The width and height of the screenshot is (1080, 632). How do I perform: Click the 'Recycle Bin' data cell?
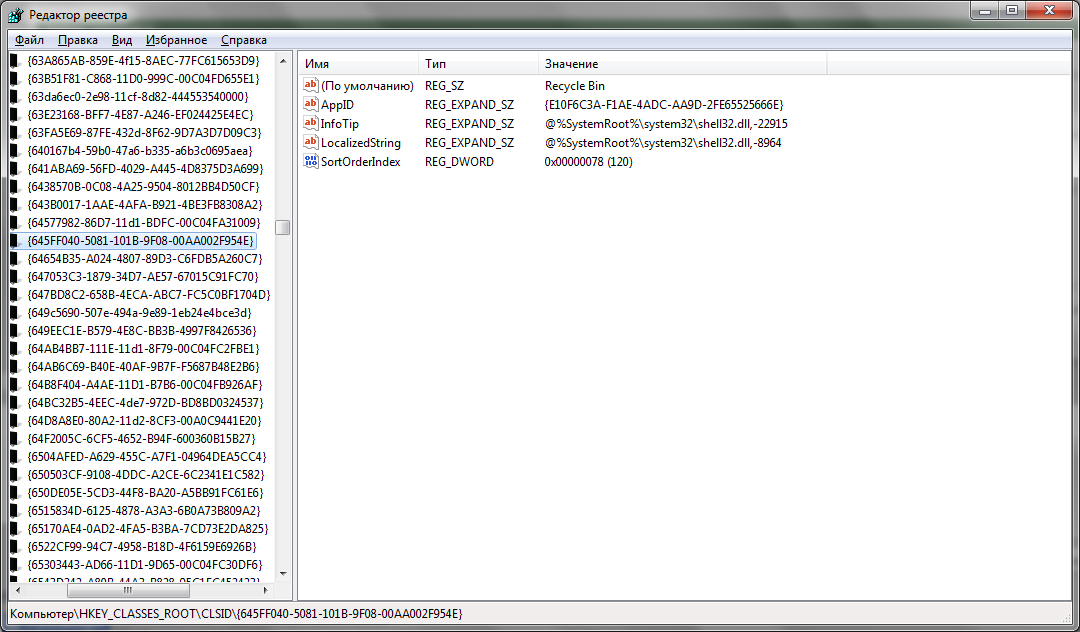pos(574,86)
